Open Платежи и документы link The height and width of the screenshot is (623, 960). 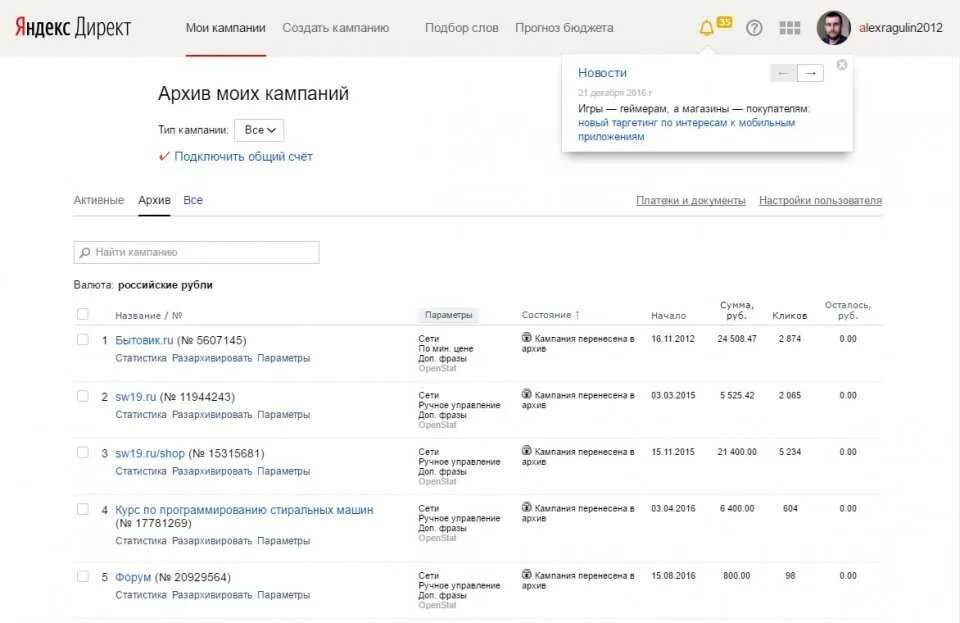coord(691,201)
